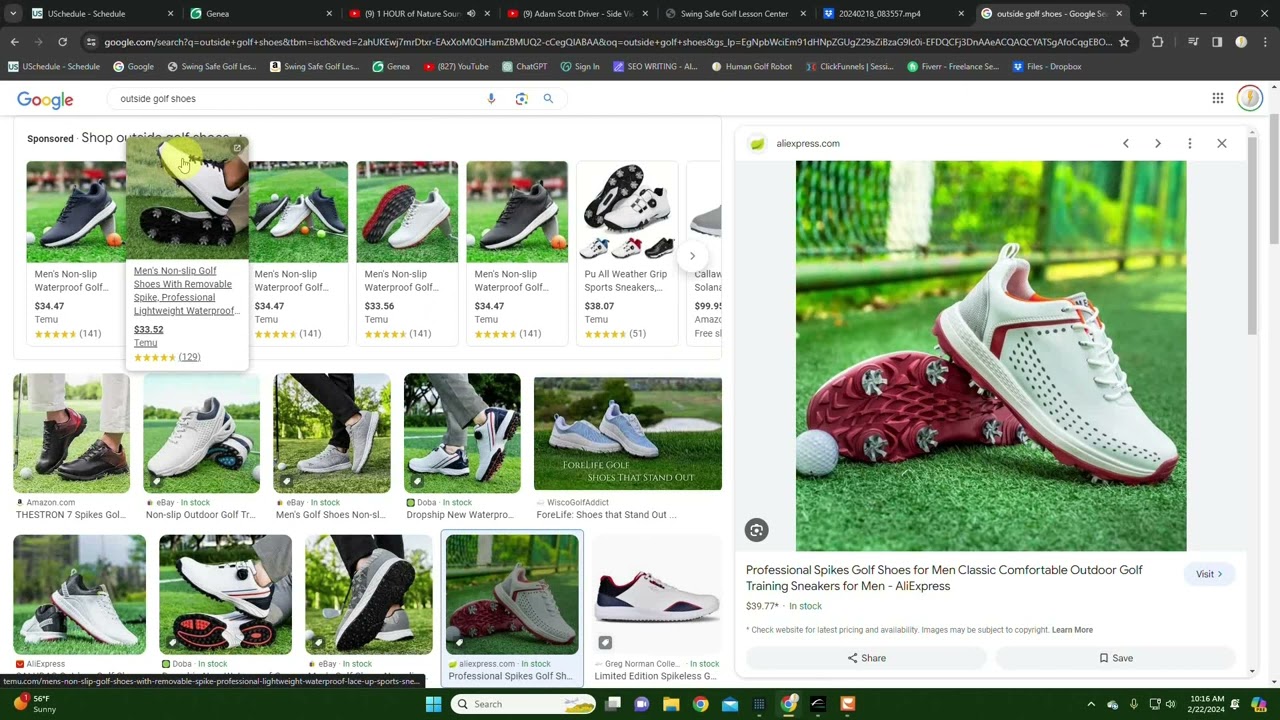Open the Men's Golf Shoes Non-slip eBay result
1280x720 pixels.
(x=331, y=447)
